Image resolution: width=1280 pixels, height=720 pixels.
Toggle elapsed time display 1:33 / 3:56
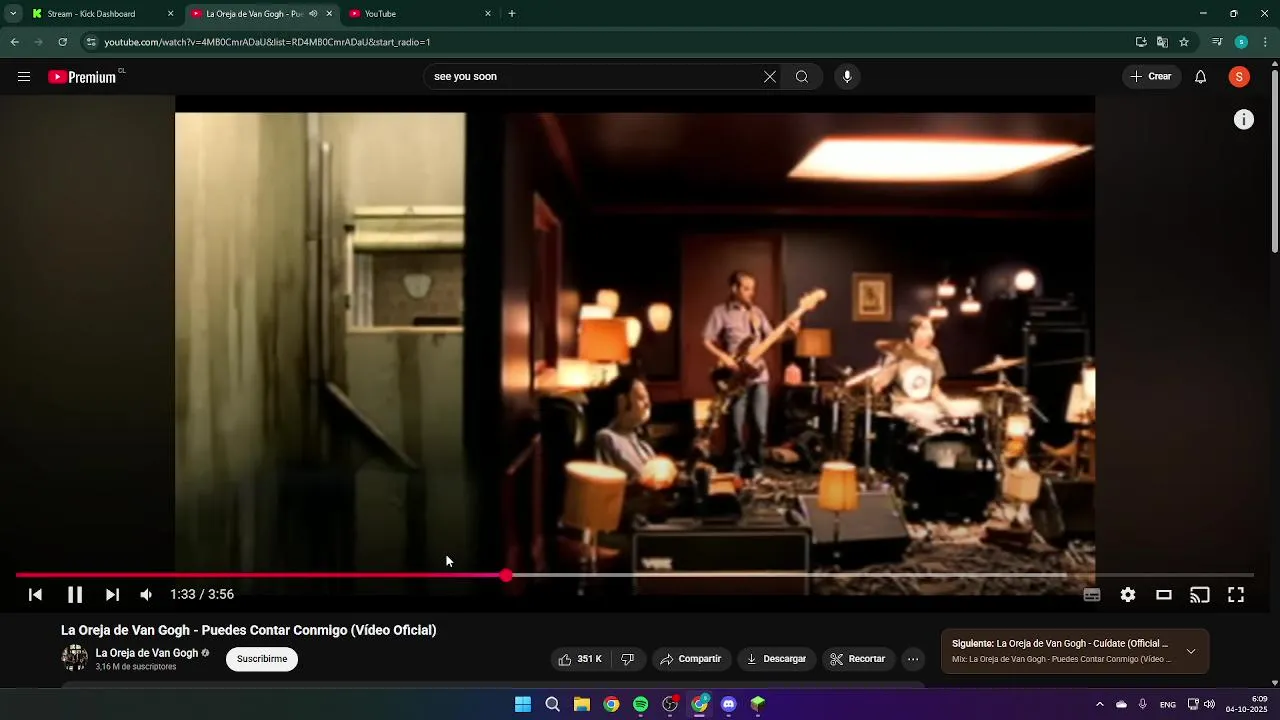202,595
